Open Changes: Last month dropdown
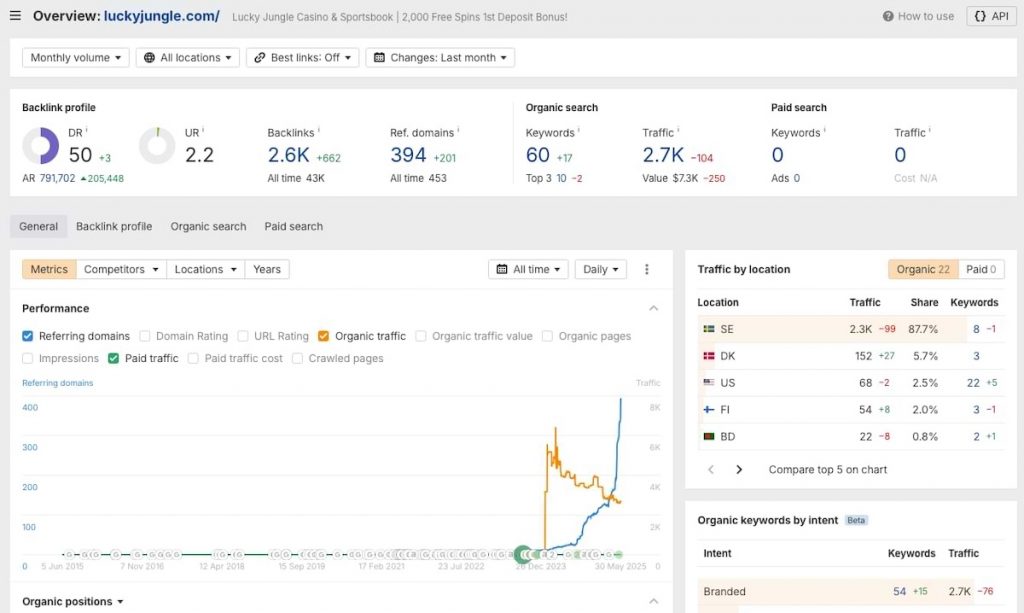Viewport: 1024px width, 613px height. 440,57
